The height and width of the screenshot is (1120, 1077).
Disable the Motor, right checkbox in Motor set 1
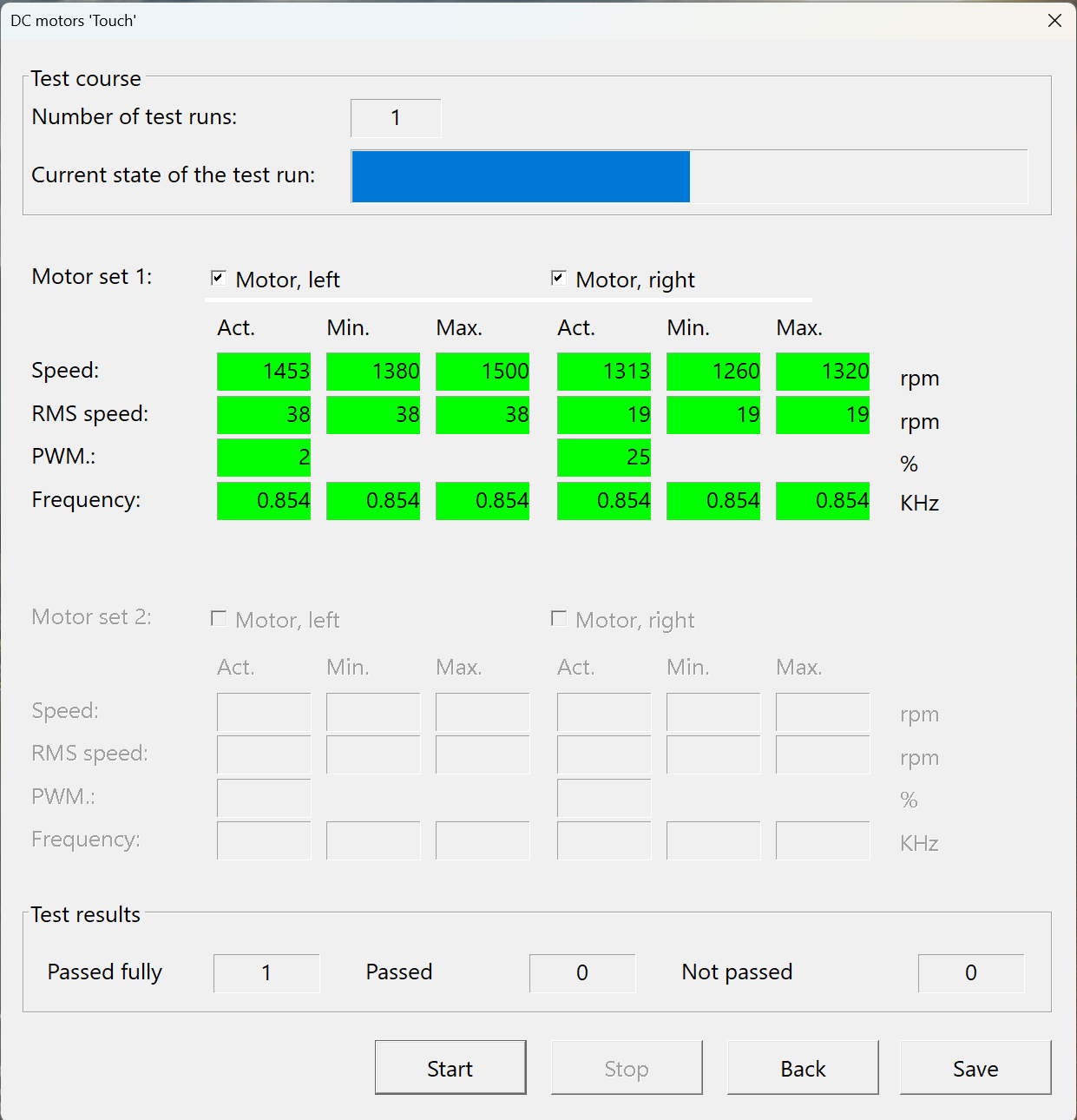[x=559, y=277]
